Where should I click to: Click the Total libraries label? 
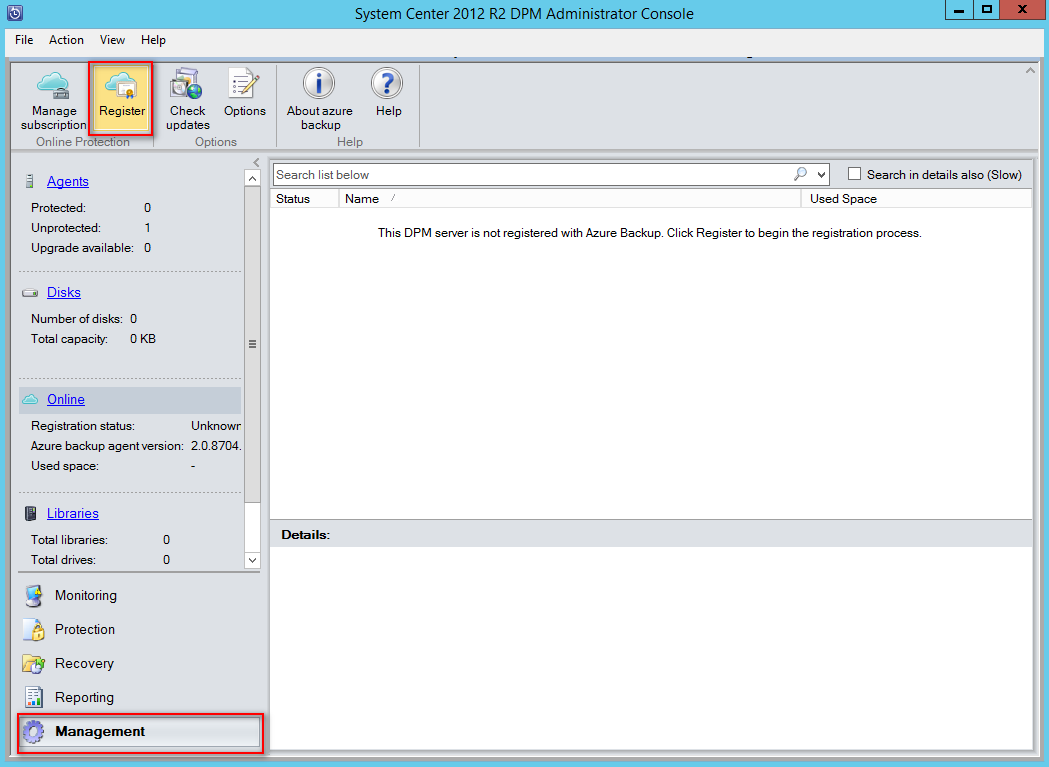pos(69,540)
